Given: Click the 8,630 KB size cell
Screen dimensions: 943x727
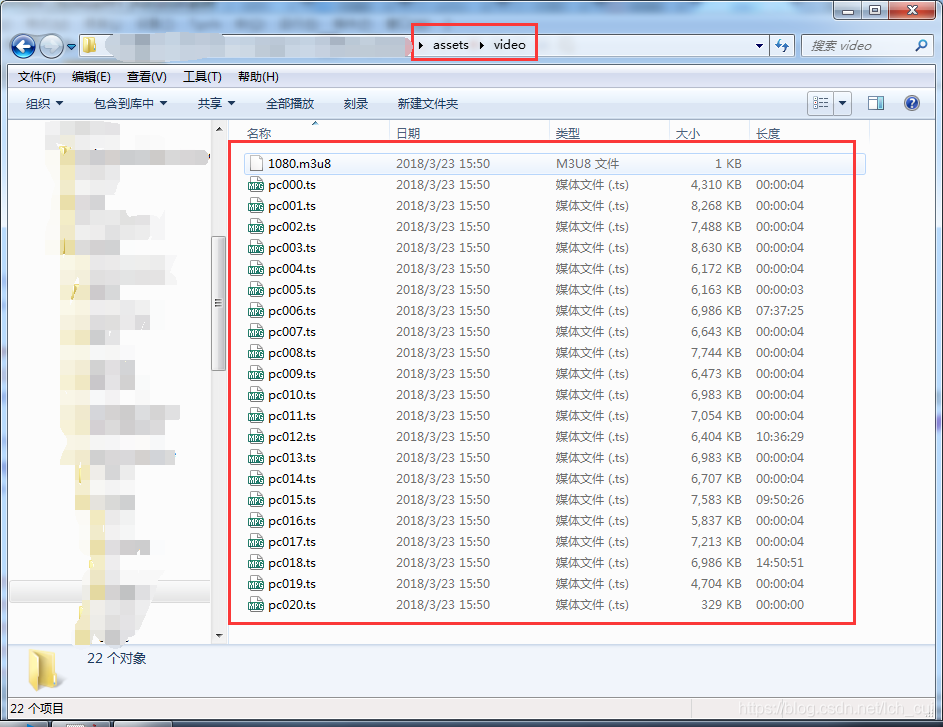Looking at the screenshot, I should coord(716,248).
